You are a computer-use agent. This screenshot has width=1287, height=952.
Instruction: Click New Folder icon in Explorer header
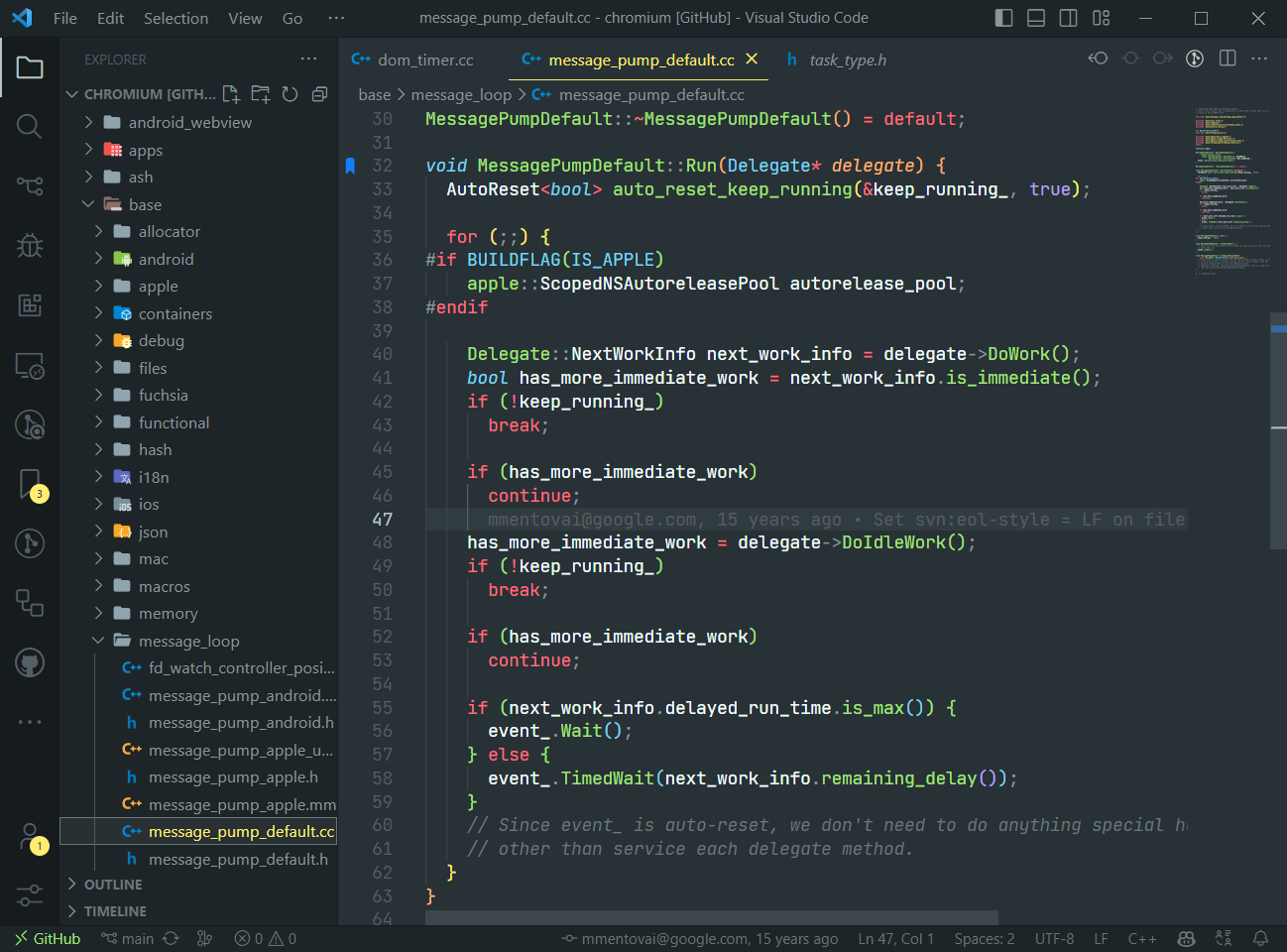(x=261, y=94)
